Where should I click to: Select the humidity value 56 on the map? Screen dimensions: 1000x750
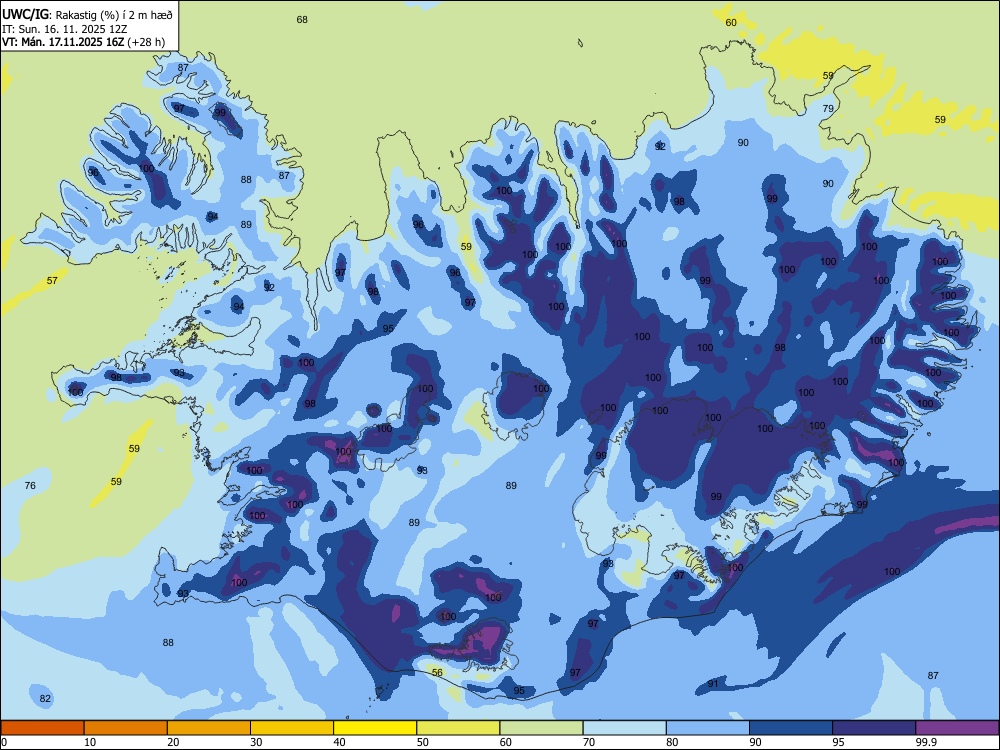point(437,673)
